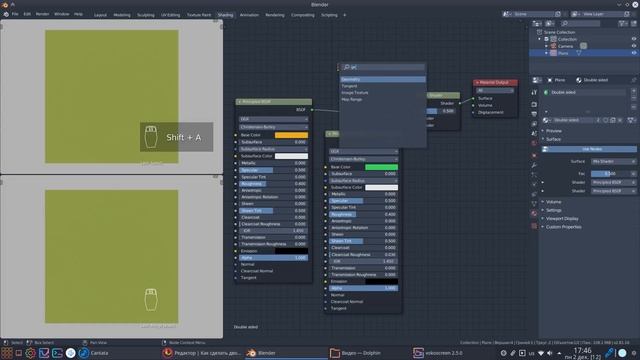Screen dimensions: 640x360
Task: Click the Camera object icon in outliner
Action: pos(553,46)
